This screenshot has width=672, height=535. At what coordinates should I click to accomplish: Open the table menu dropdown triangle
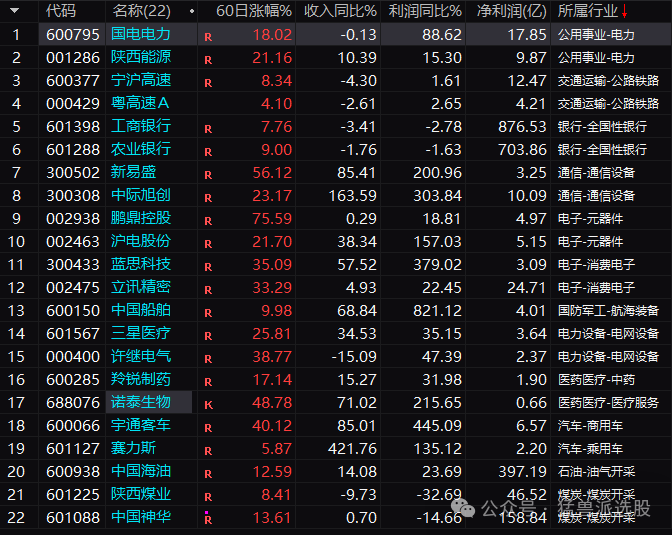click(x=15, y=10)
